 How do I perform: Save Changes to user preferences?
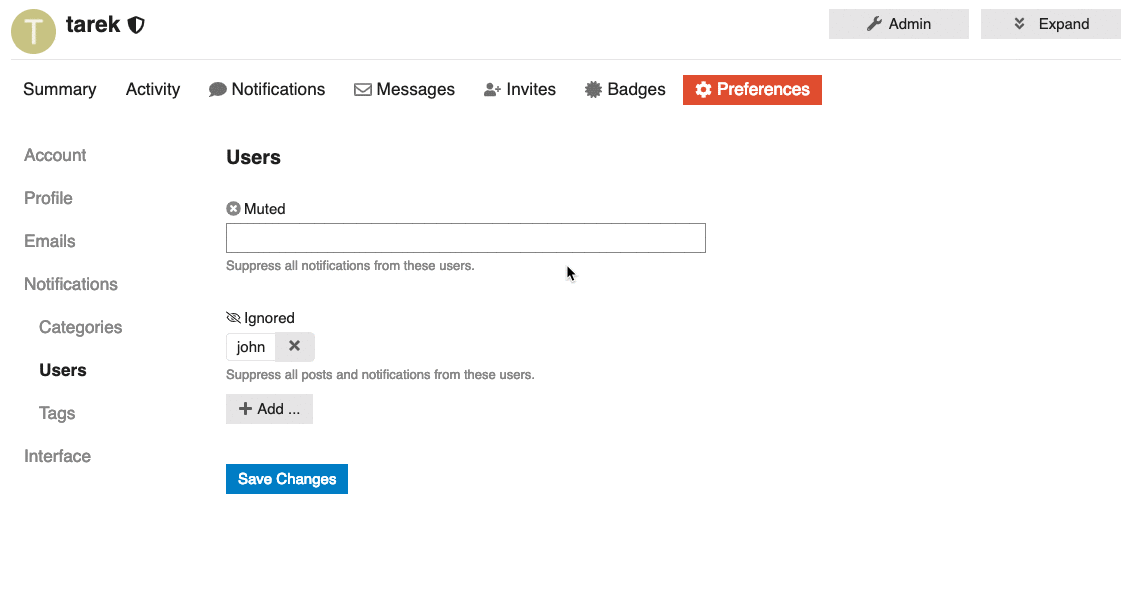[x=287, y=479]
